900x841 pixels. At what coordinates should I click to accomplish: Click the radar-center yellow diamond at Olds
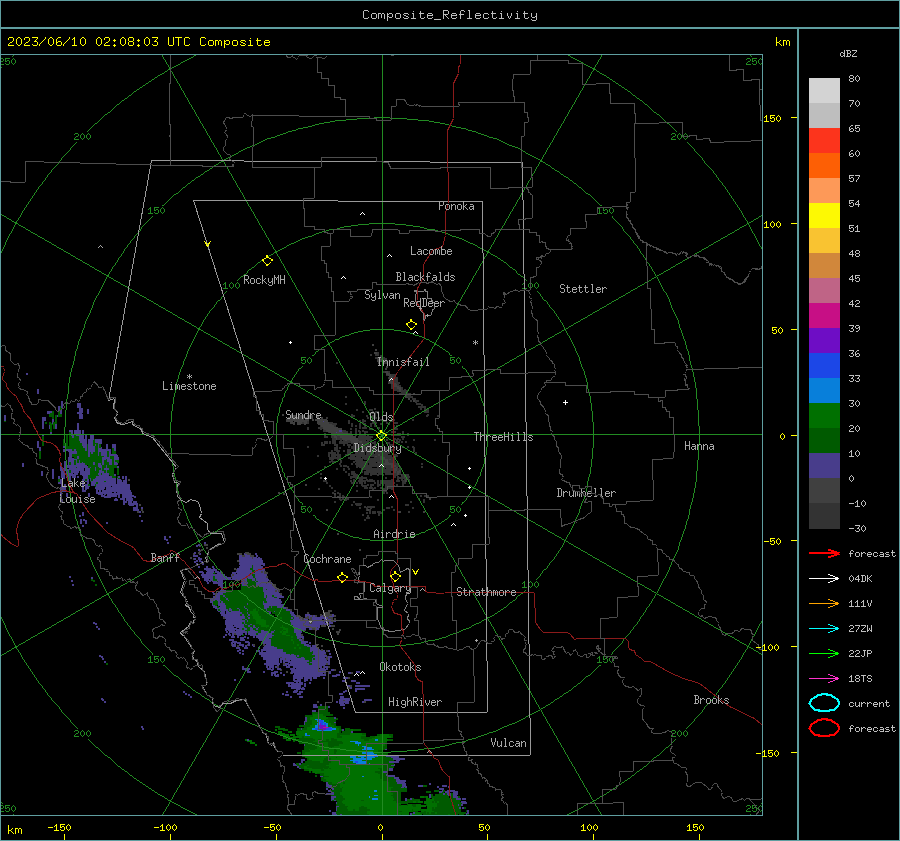[x=381, y=436]
